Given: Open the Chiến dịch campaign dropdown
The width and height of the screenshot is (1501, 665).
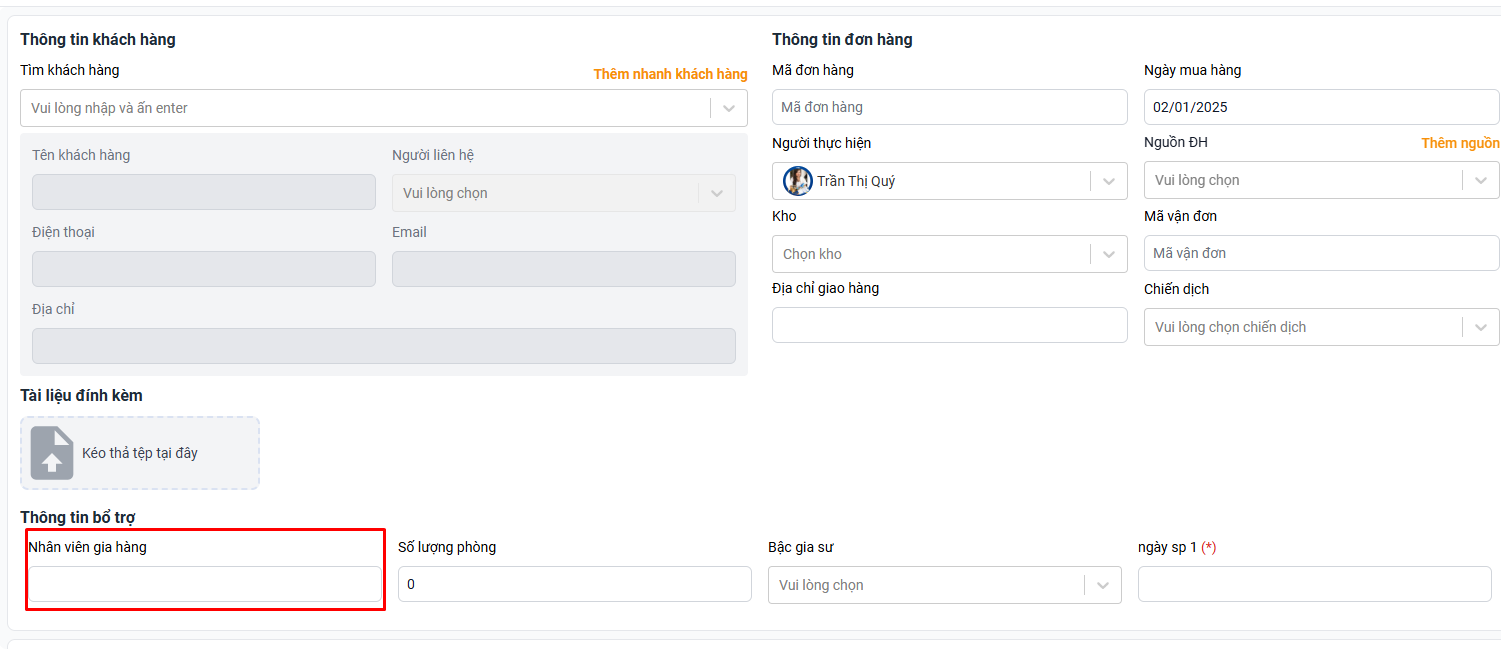Looking at the screenshot, I should [1481, 327].
